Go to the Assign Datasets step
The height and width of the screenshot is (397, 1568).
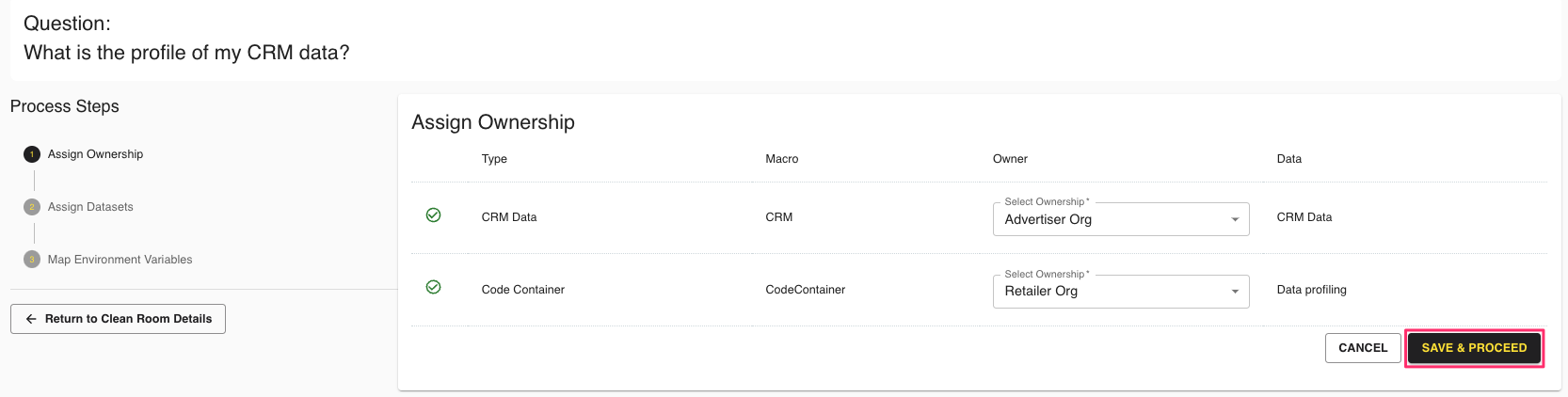click(90, 207)
